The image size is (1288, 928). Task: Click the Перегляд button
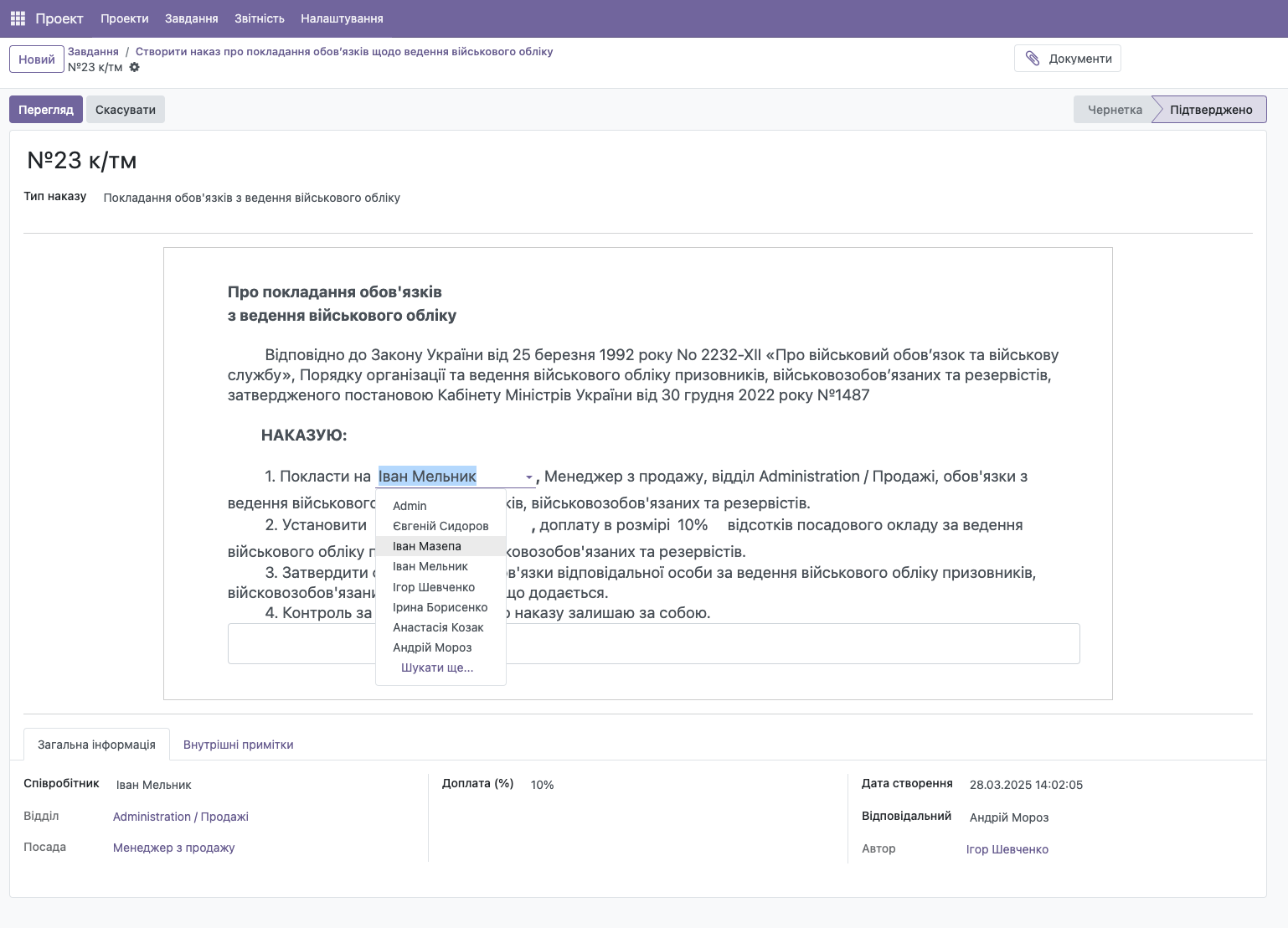point(46,110)
